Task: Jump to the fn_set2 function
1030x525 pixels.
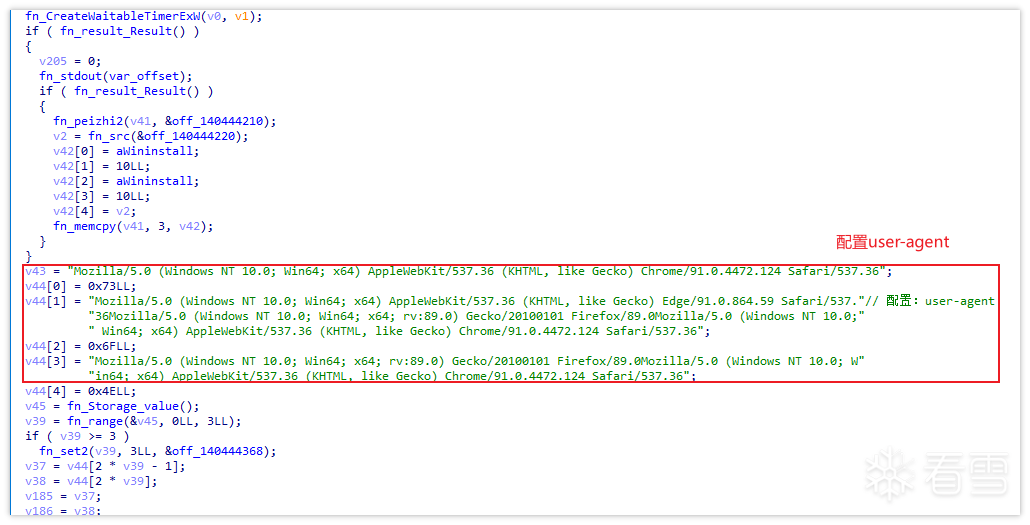Action: point(65,451)
